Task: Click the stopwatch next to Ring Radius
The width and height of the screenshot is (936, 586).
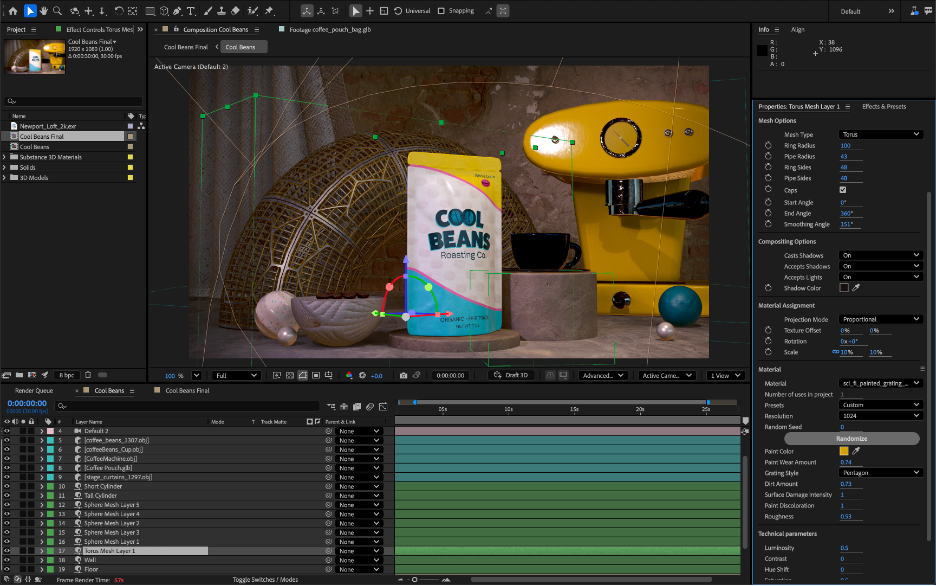Action: pos(769,146)
